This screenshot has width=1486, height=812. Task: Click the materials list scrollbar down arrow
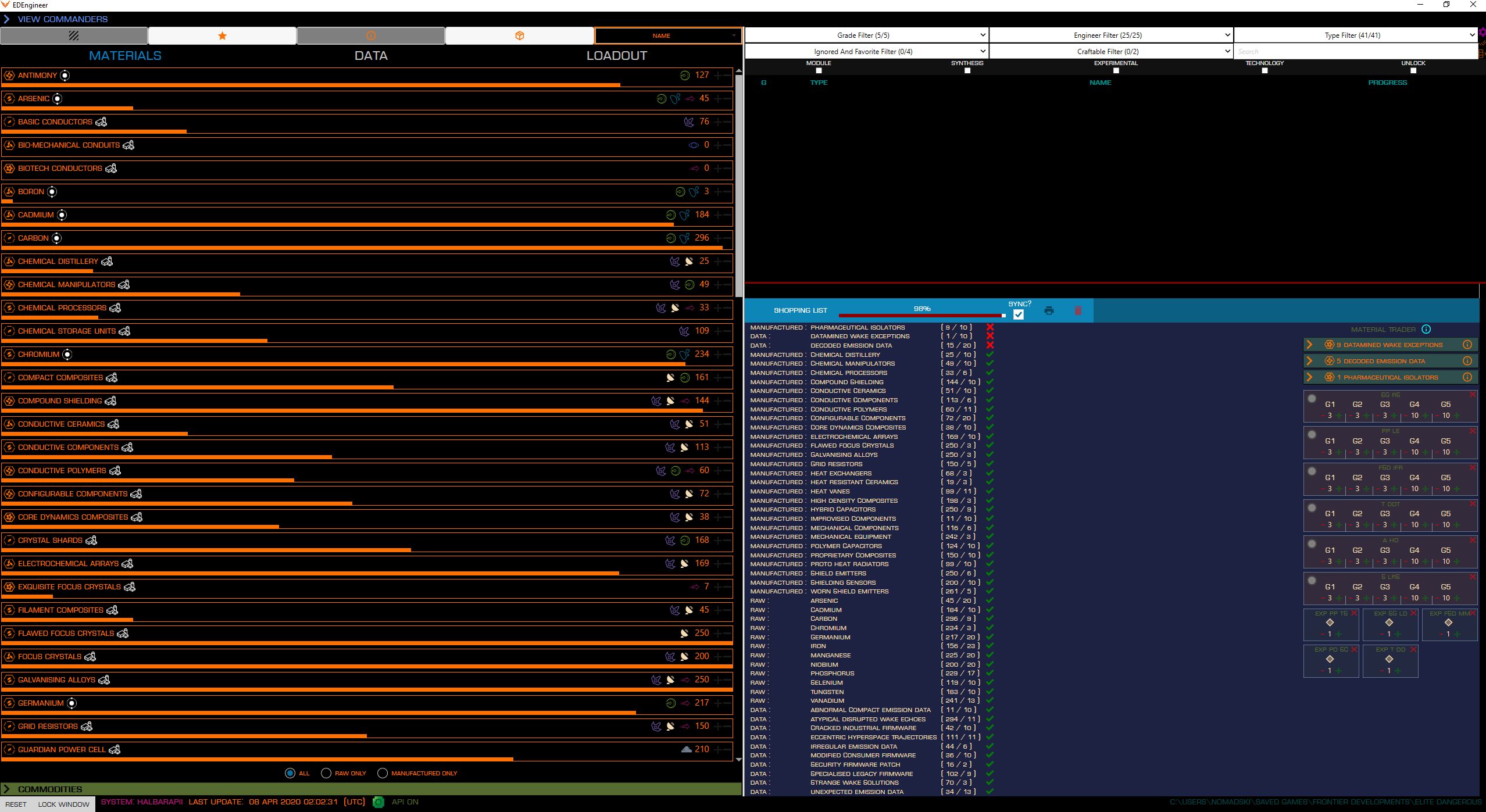(x=738, y=759)
